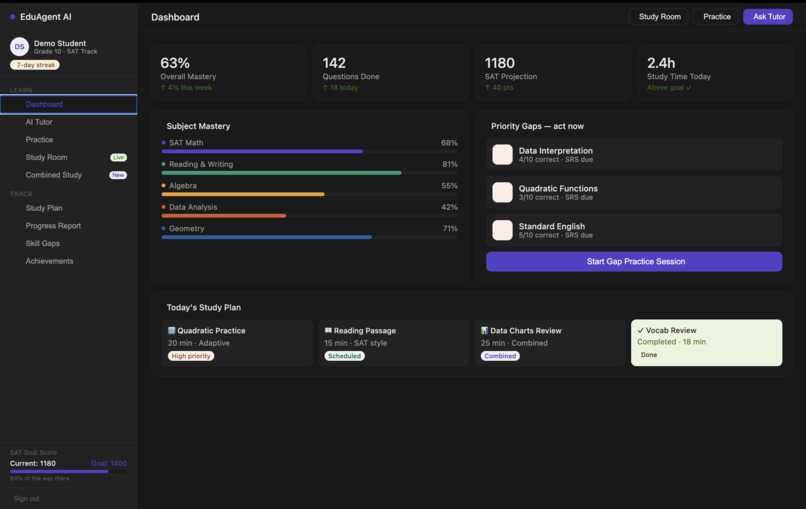The image size is (806, 509).
Task: Click the Combined tag on Data Charts
Action: click(x=500, y=356)
